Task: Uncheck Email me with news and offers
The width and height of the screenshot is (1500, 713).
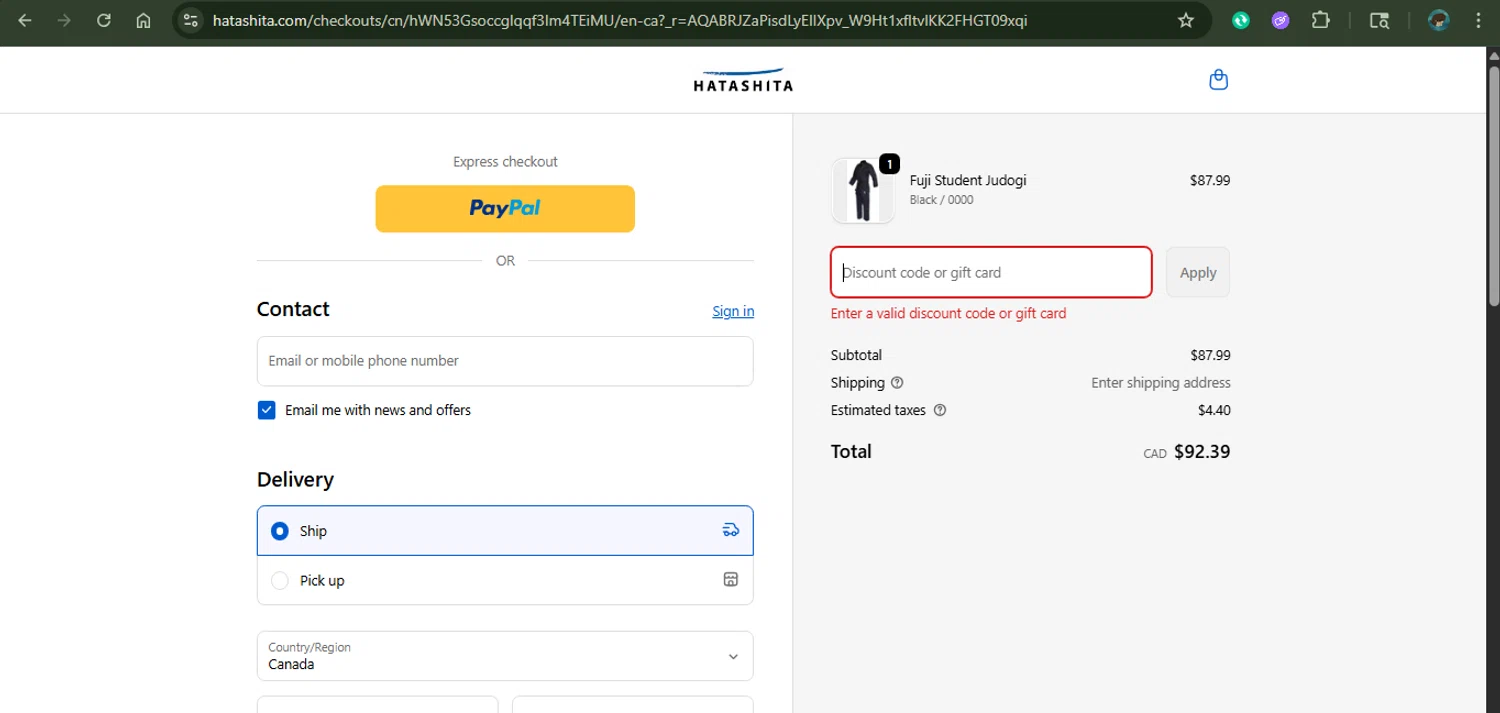Action: click(x=266, y=410)
